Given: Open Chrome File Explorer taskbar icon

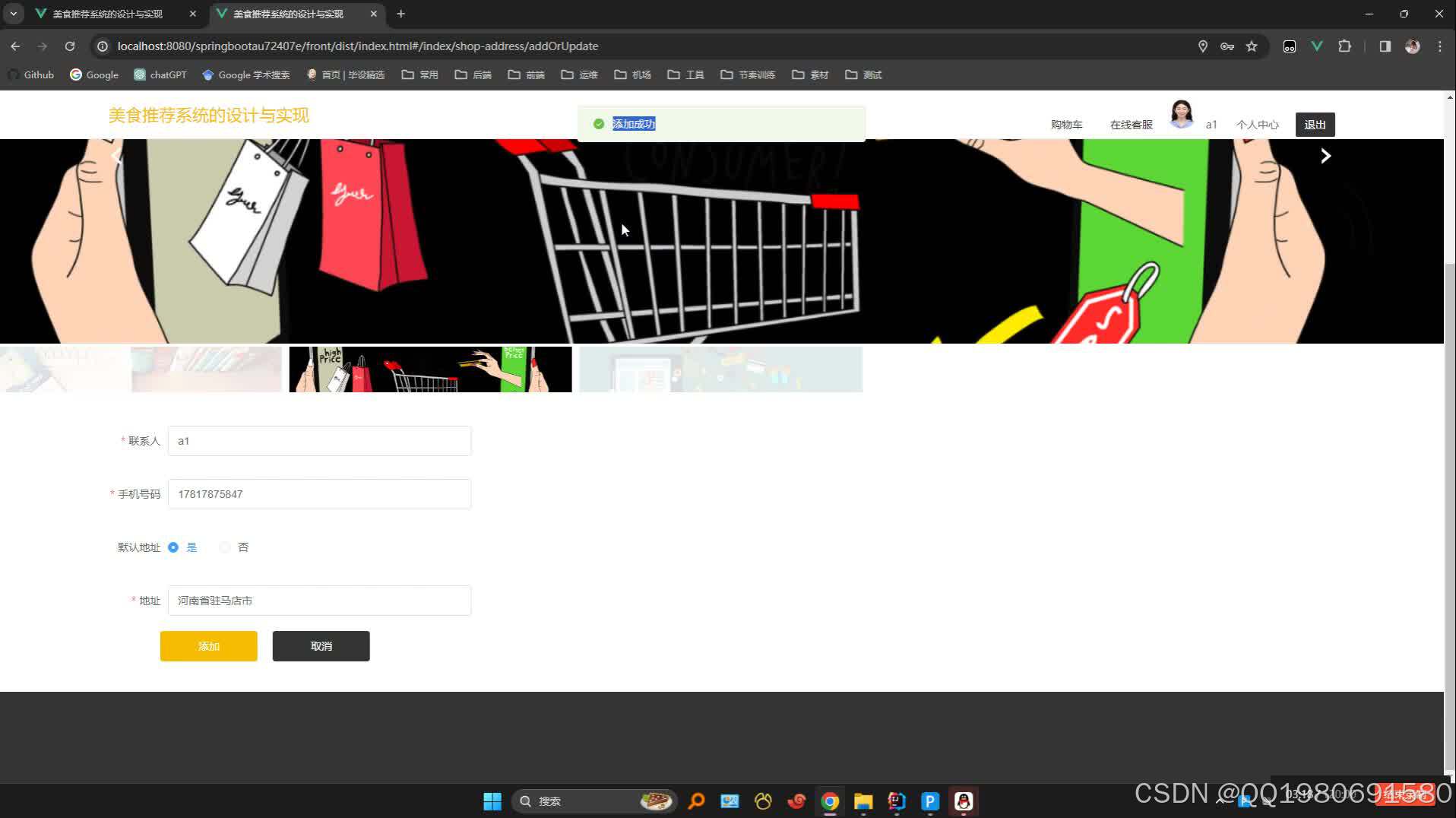Looking at the screenshot, I should [863, 801].
